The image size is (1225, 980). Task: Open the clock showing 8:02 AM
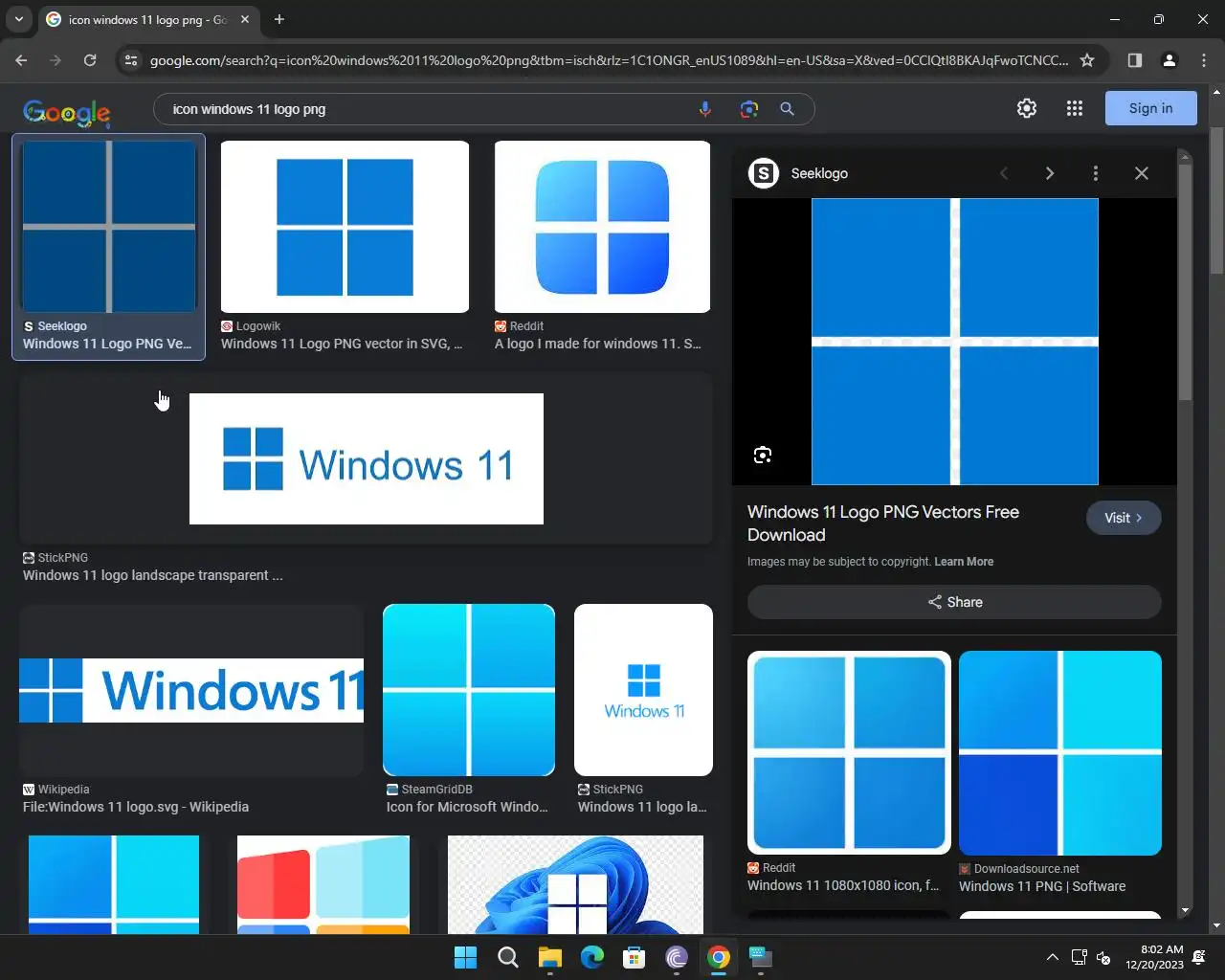point(1154,957)
